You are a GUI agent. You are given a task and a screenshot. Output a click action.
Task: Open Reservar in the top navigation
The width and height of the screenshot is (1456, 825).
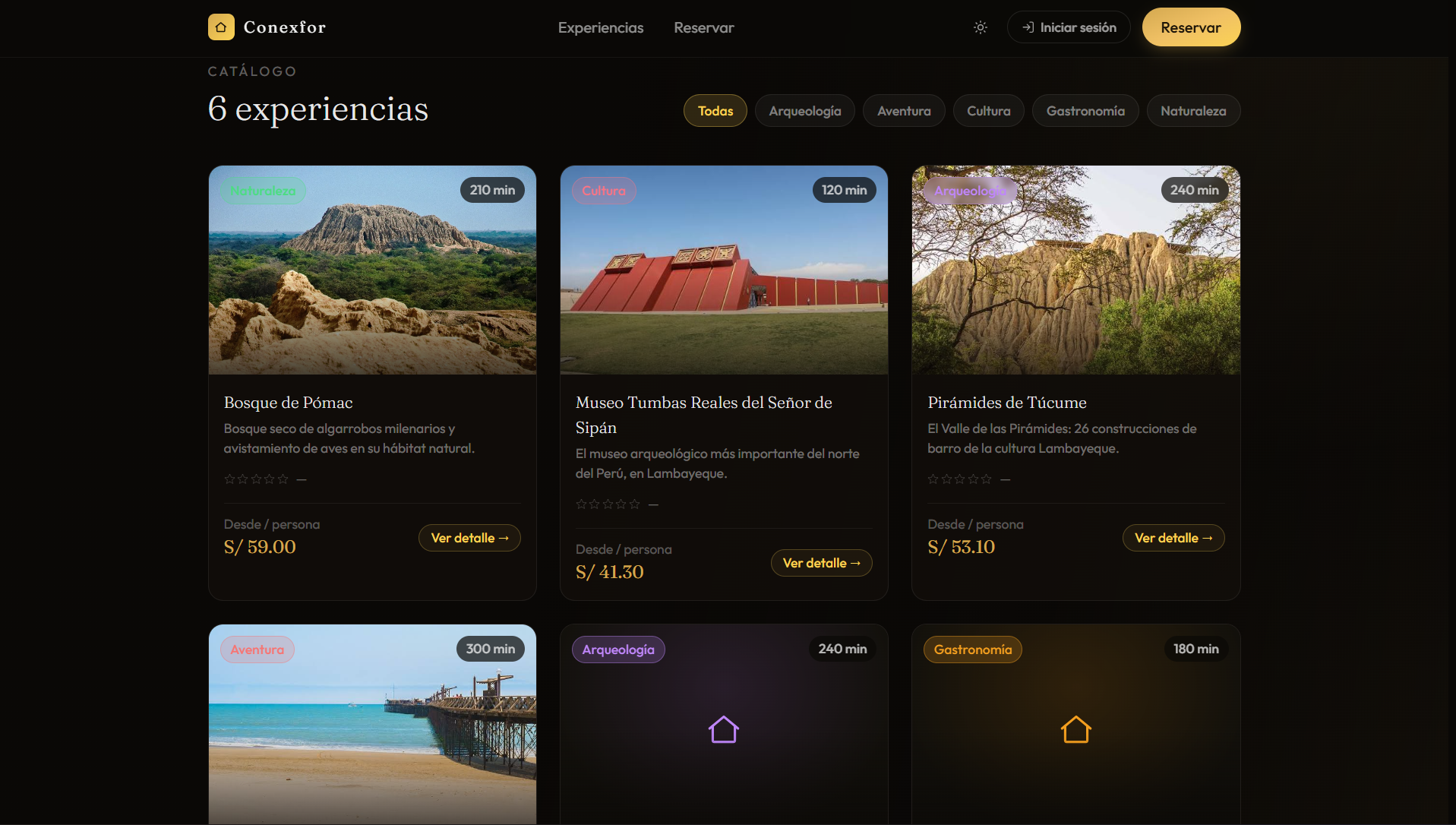[x=704, y=27]
